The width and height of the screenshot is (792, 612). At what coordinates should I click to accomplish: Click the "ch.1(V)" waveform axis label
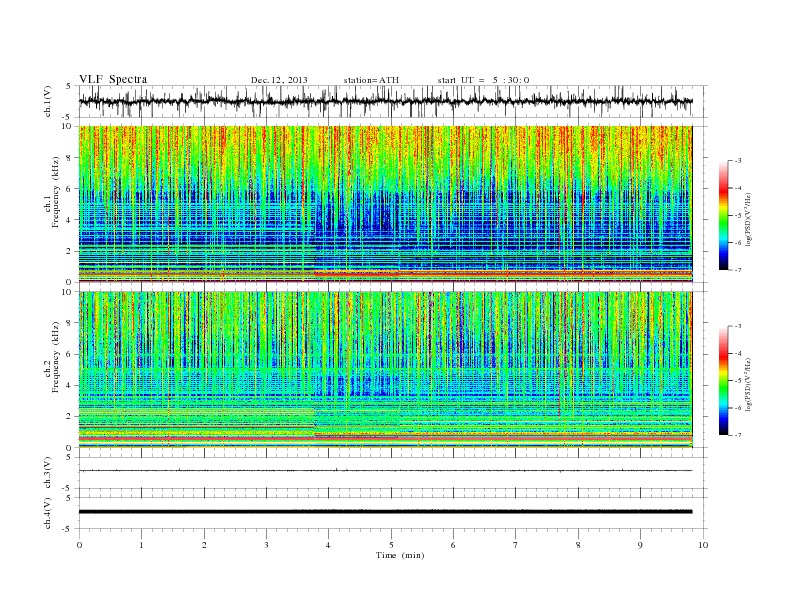(48, 101)
